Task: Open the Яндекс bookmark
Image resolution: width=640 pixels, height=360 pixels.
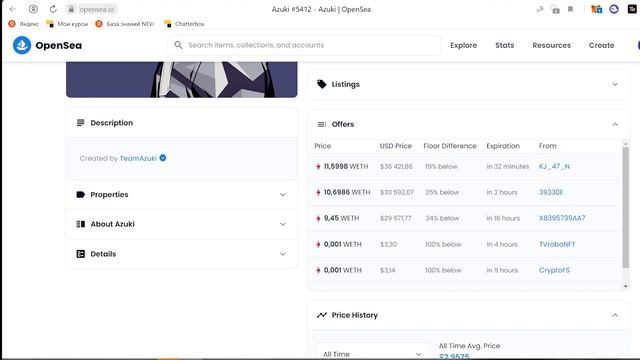Action: point(24,24)
